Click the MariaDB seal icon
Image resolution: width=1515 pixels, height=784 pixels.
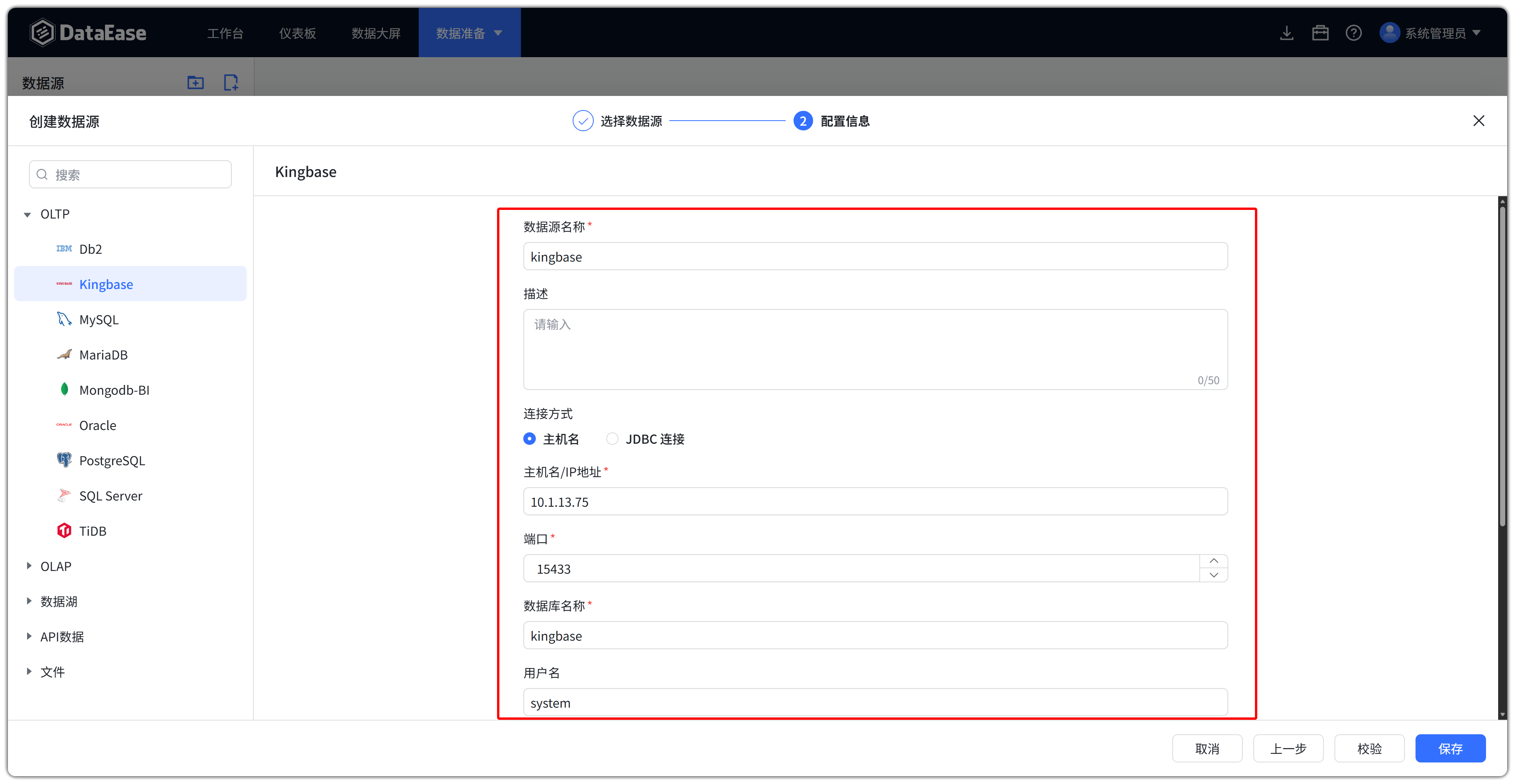tap(64, 355)
